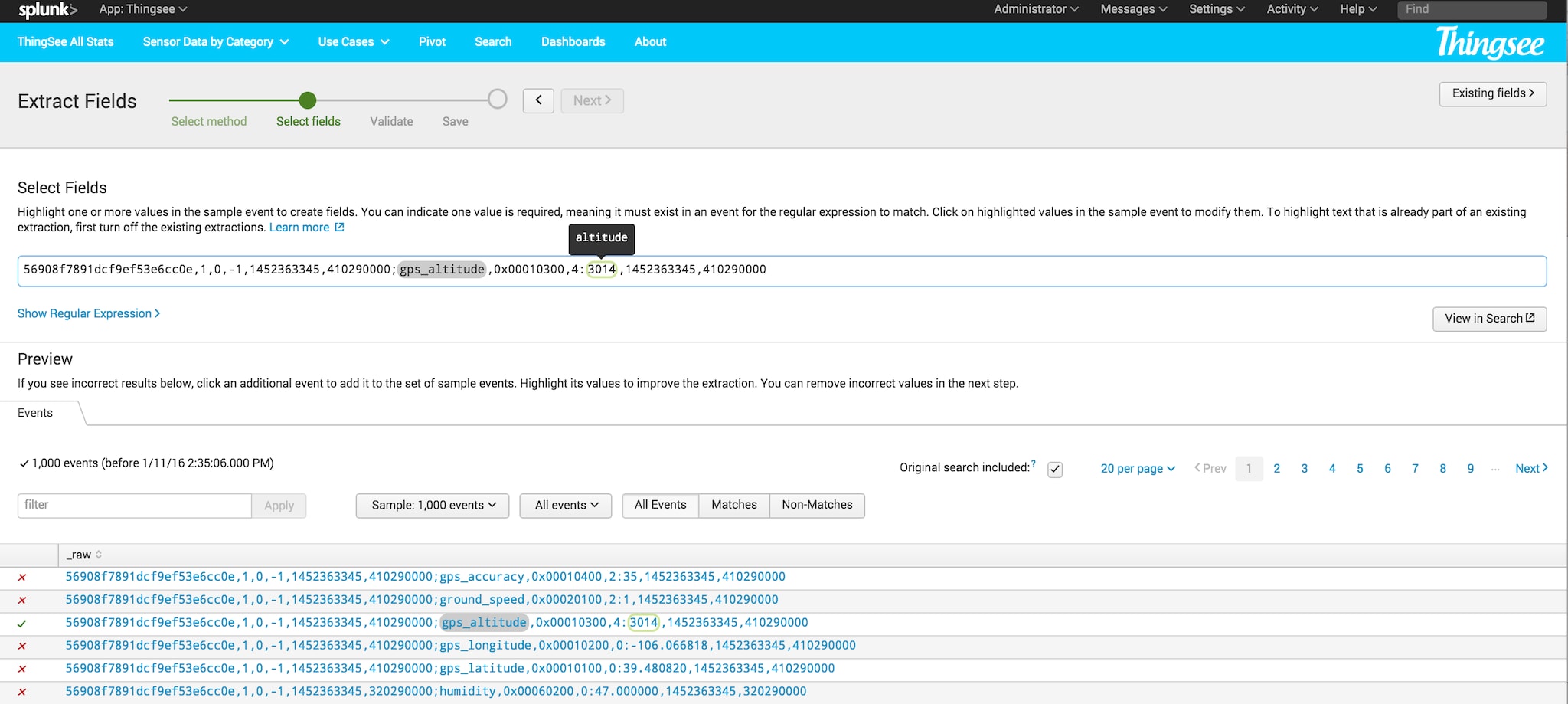Click the red X on the gps_longitude row
The width and height of the screenshot is (1568, 704).
22,647
